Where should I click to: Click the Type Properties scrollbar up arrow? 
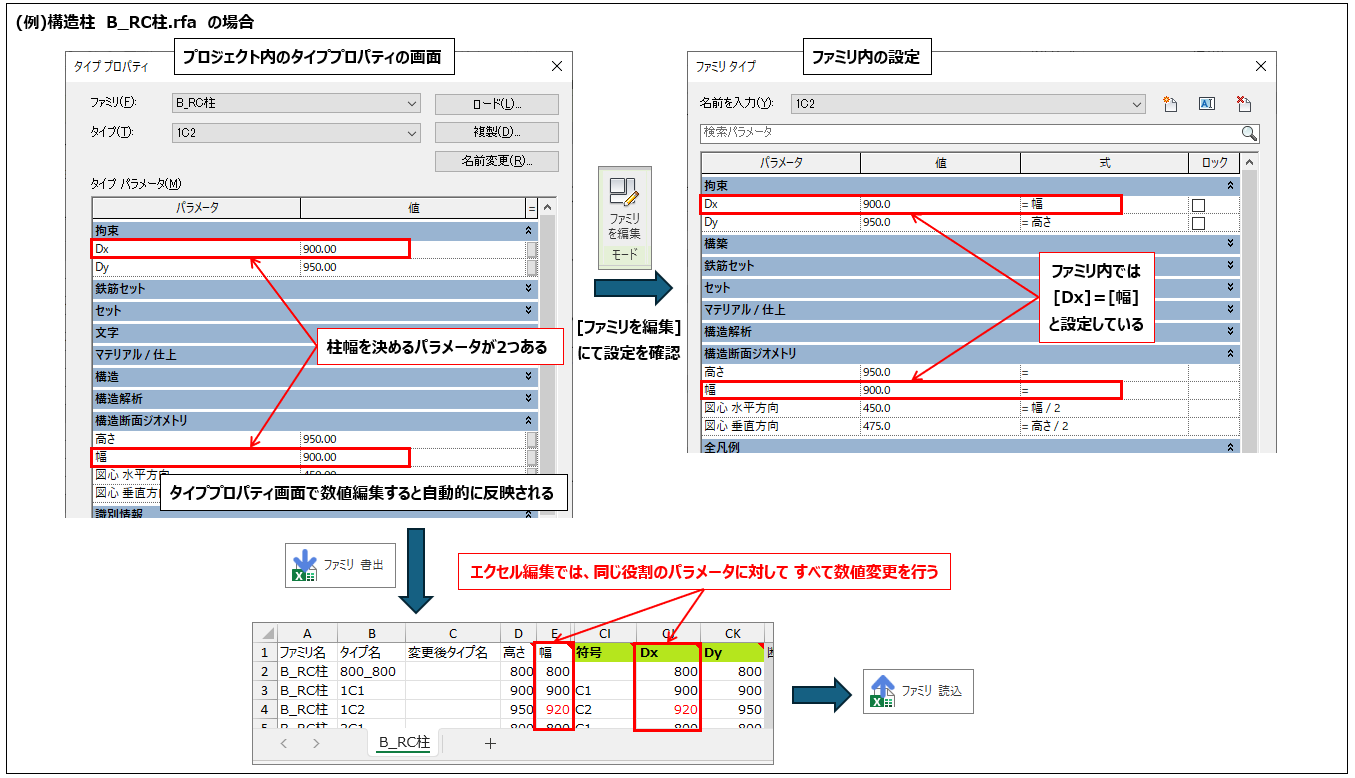click(x=546, y=208)
